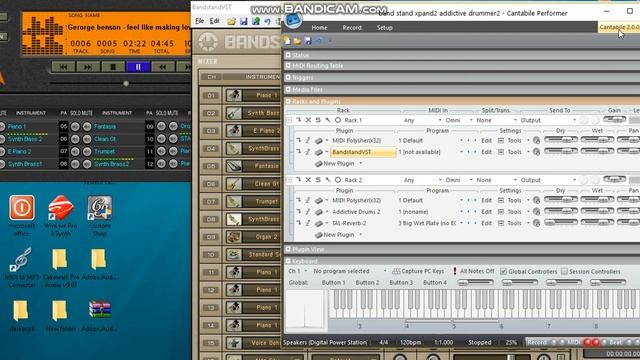Click the settings list icon on BandstandVST row
The height and width of the screenshot is (360, 640).
(x=501, y=152)
